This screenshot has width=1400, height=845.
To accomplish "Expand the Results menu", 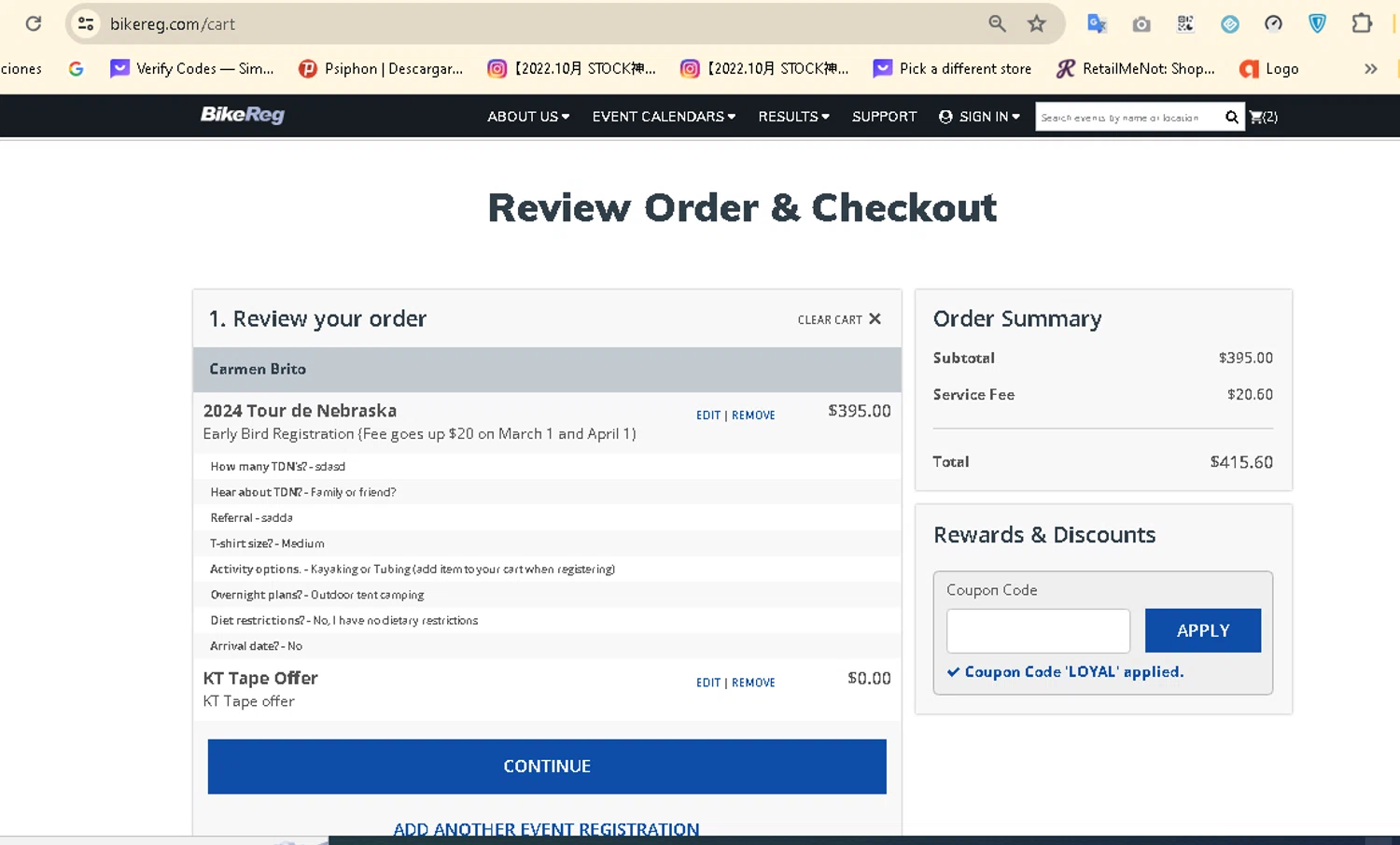I will coord(793,117).
